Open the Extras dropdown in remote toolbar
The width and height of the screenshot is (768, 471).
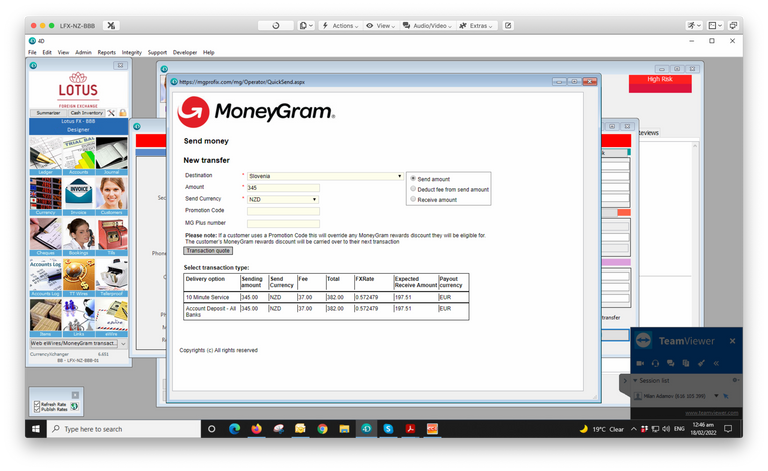[x=476, y=25]
